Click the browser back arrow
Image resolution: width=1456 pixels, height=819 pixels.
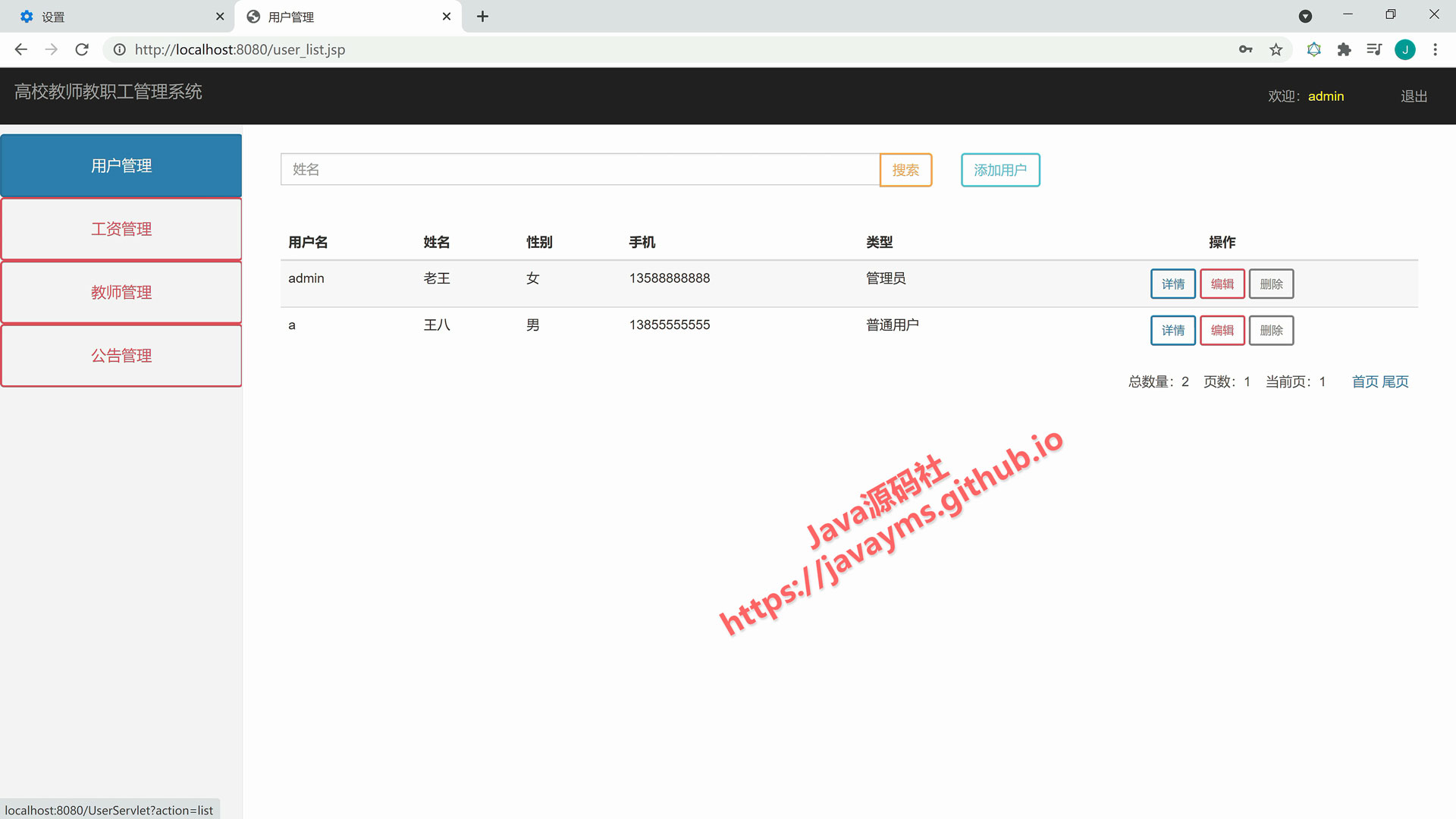(21, 49)
